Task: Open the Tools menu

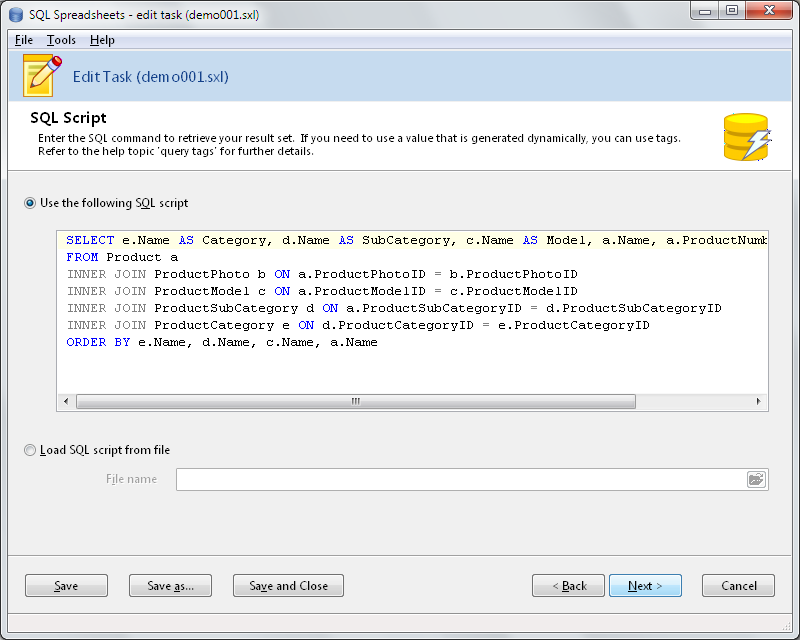Action: pyautogui.click(x=61, y=40)
